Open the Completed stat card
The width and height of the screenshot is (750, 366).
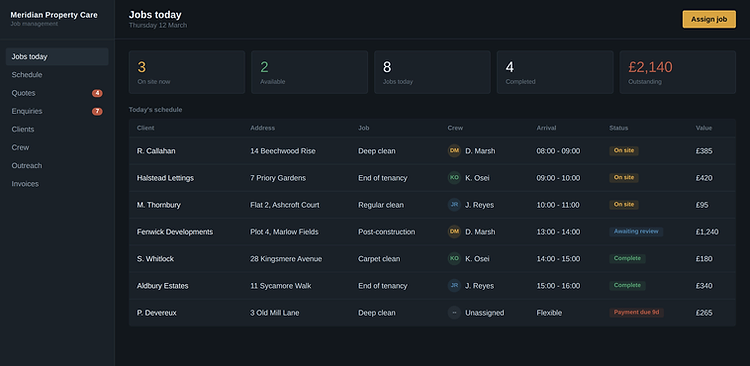click(555, 72)
